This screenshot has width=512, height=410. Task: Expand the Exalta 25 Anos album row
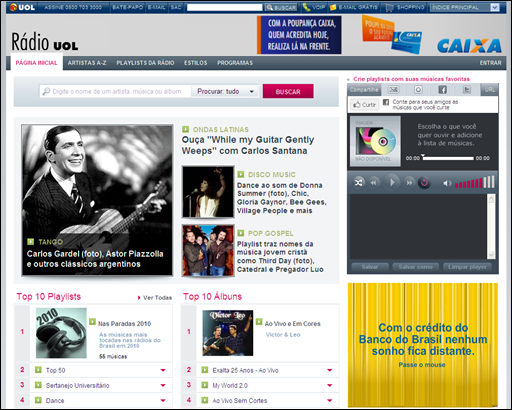330,370
